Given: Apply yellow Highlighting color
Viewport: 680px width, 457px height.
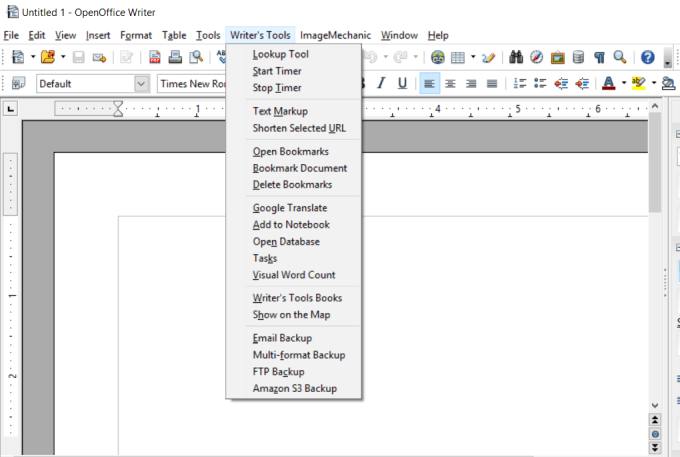Looking at the screenshot, I should (639, 83).
